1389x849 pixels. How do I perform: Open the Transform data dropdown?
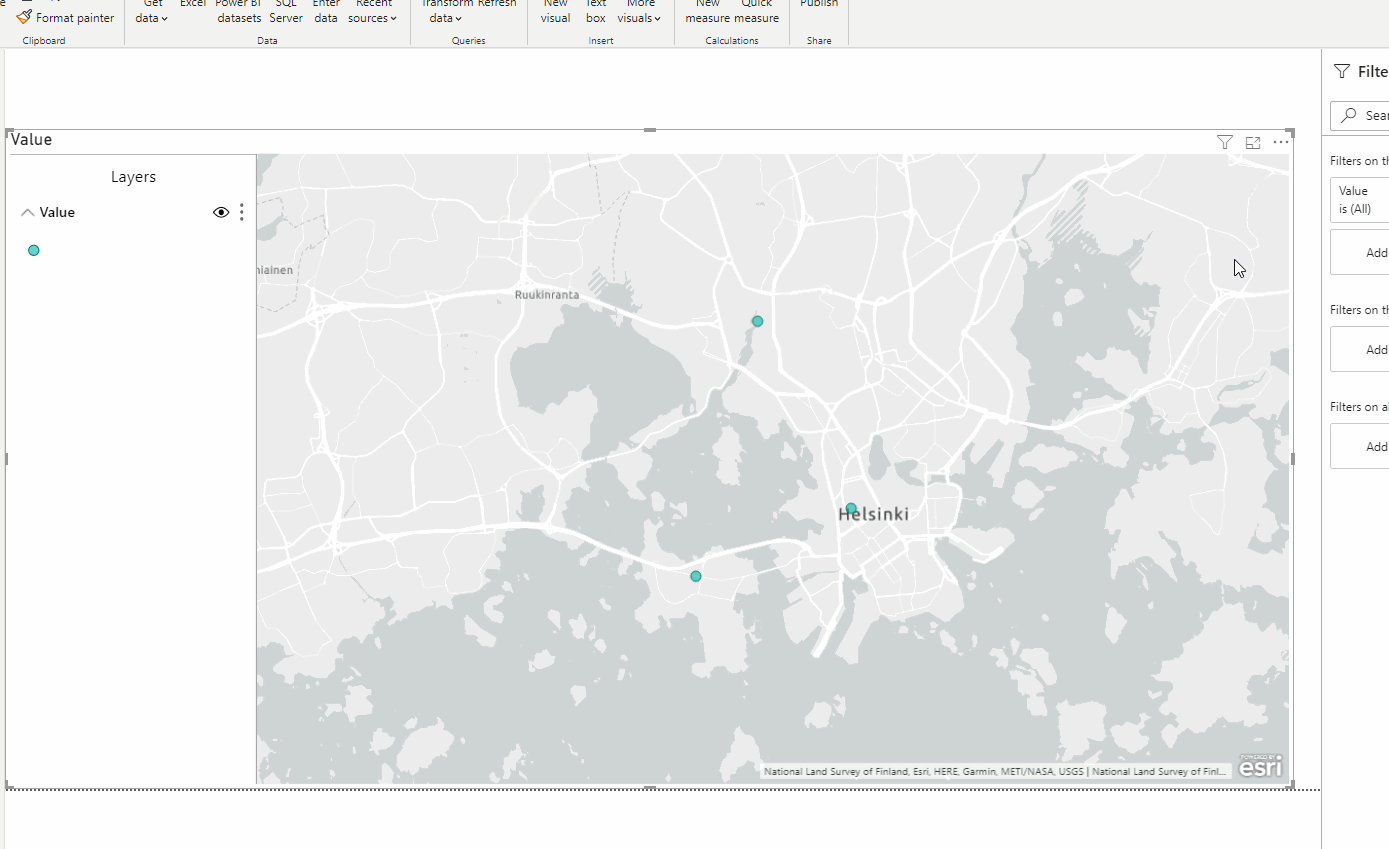[x=446, y=12]
